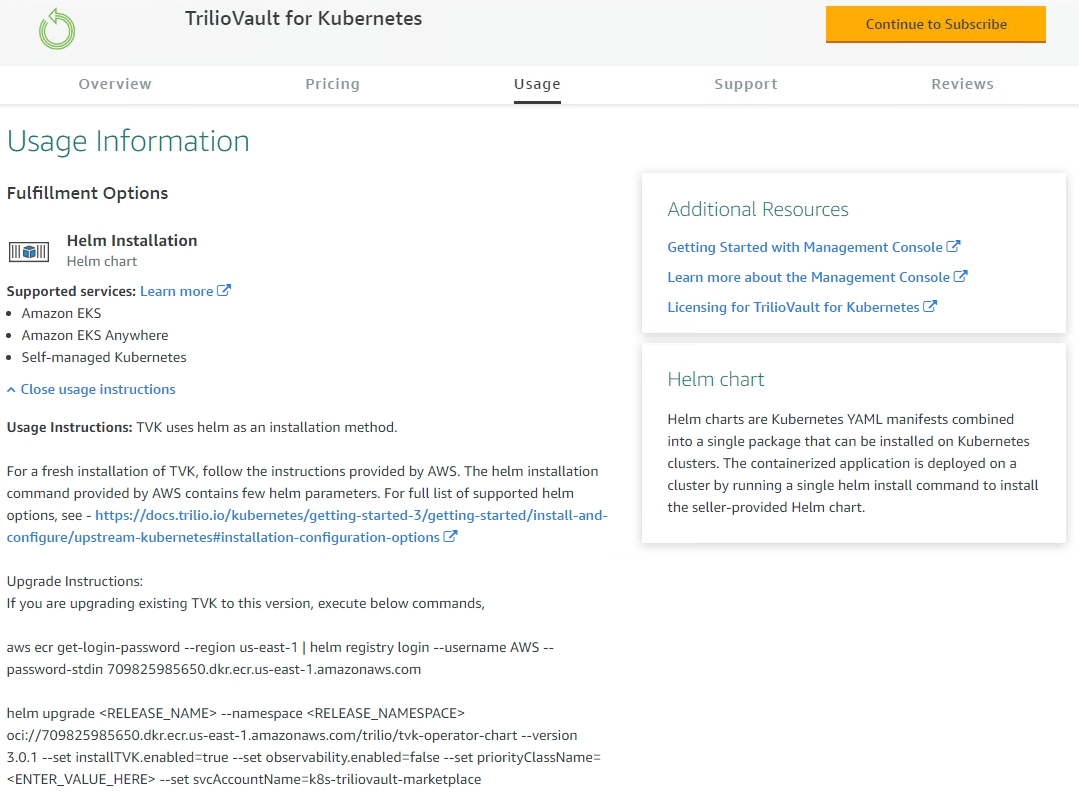This screenshot has width=1079, height=801.
Task: Open Learn more about the Management Console
Action: 808,277
